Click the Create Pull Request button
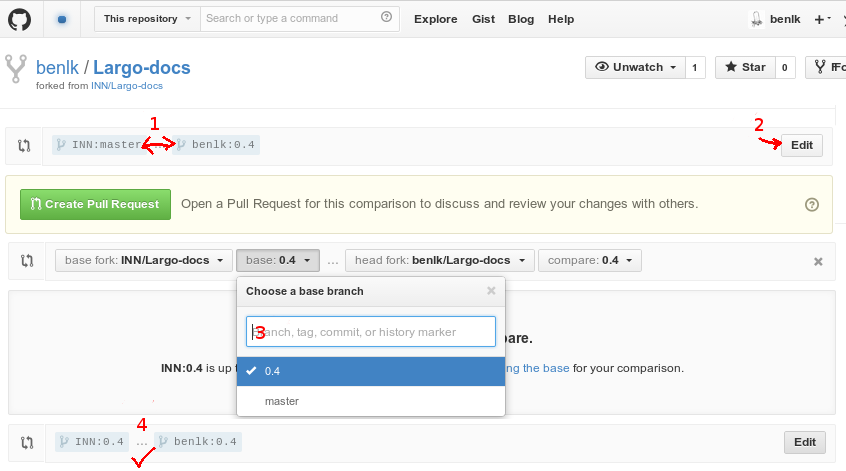 [95, 204]
